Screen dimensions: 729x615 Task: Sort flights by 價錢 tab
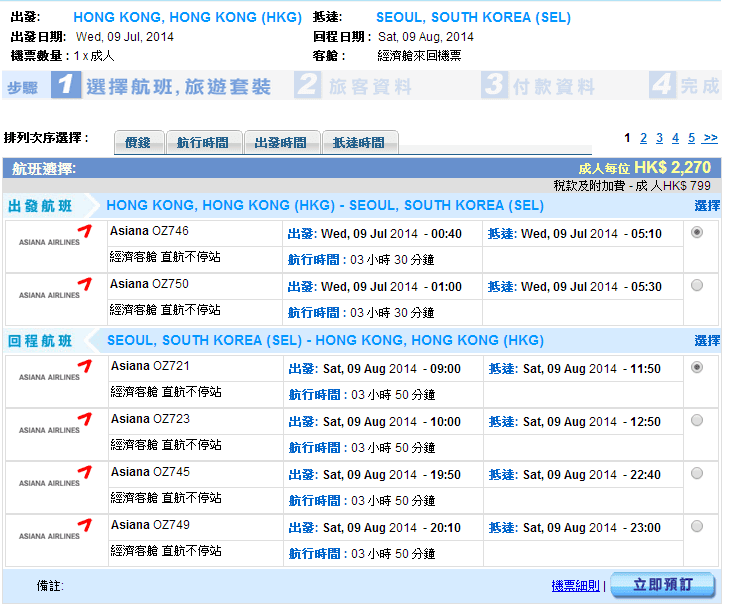138,143
